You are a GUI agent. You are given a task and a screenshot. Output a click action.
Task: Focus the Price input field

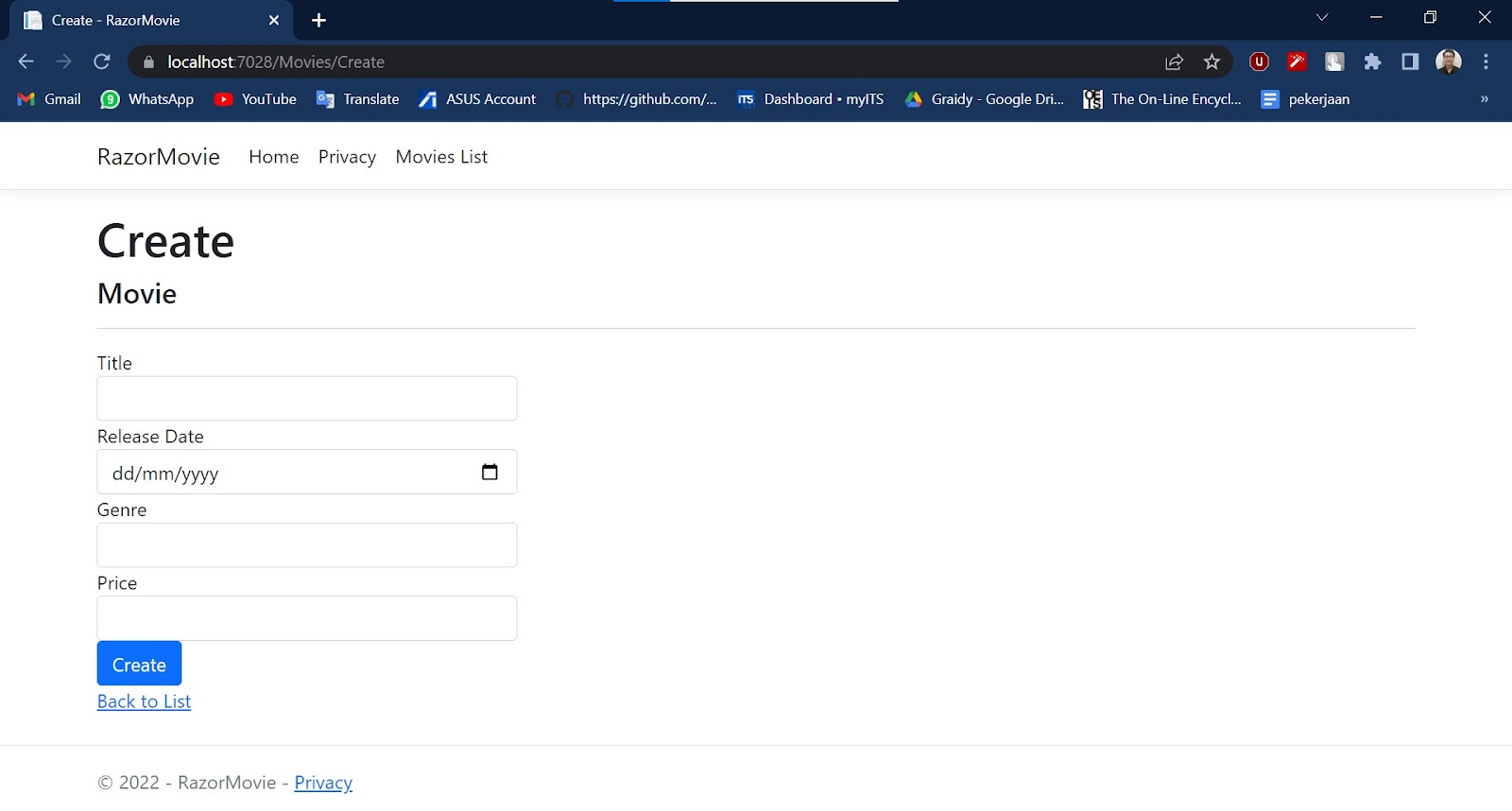click(x=307, y=618)
